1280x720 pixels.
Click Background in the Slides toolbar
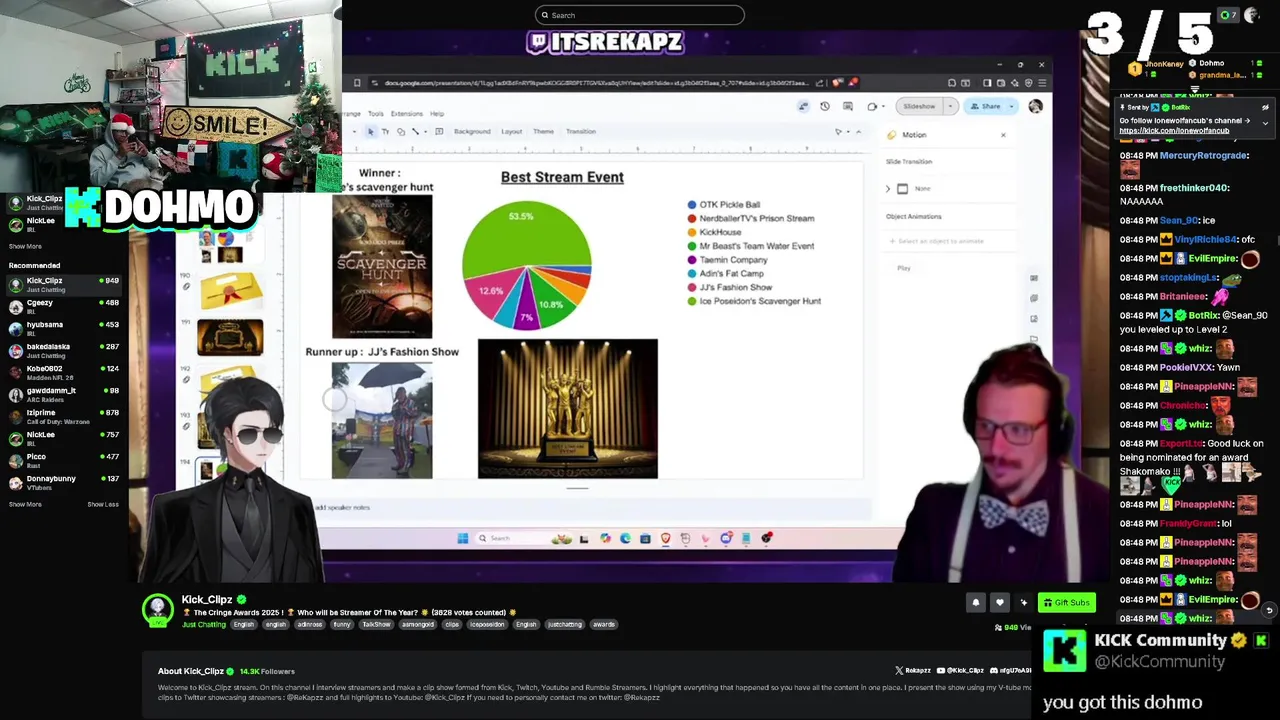coord(472,132)
